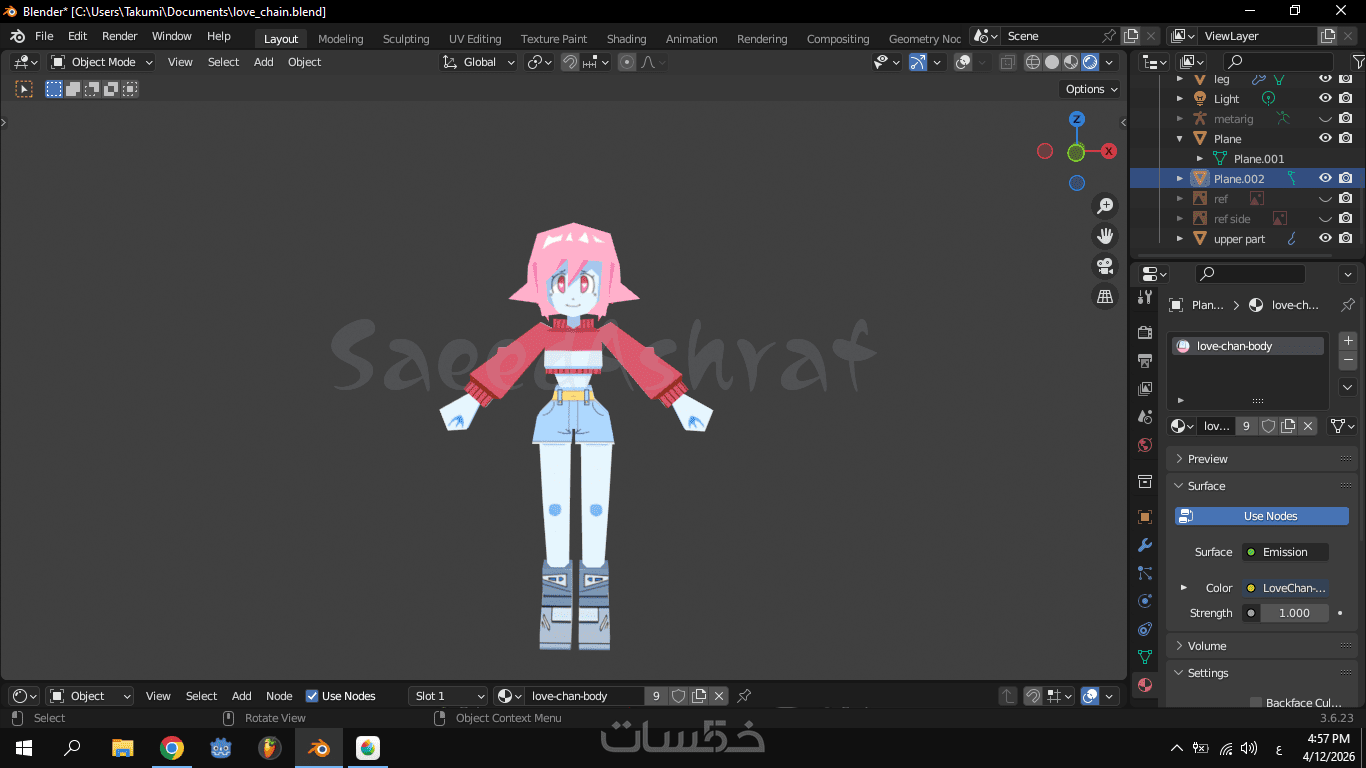Toggle the viewport gizmo display button
The width and height of the screenshot is (1366, 768).
tap(918, 62)
